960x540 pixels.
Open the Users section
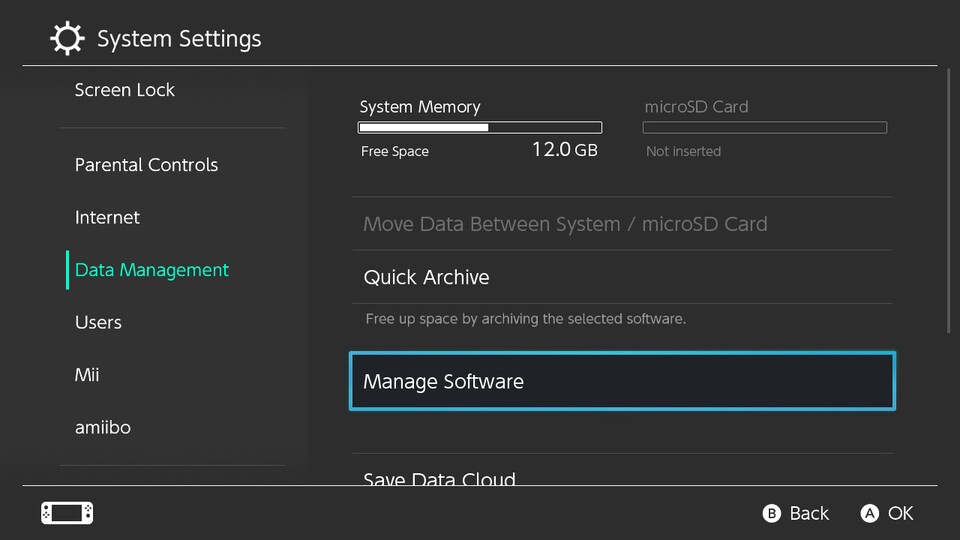click(x=98, y=322)
